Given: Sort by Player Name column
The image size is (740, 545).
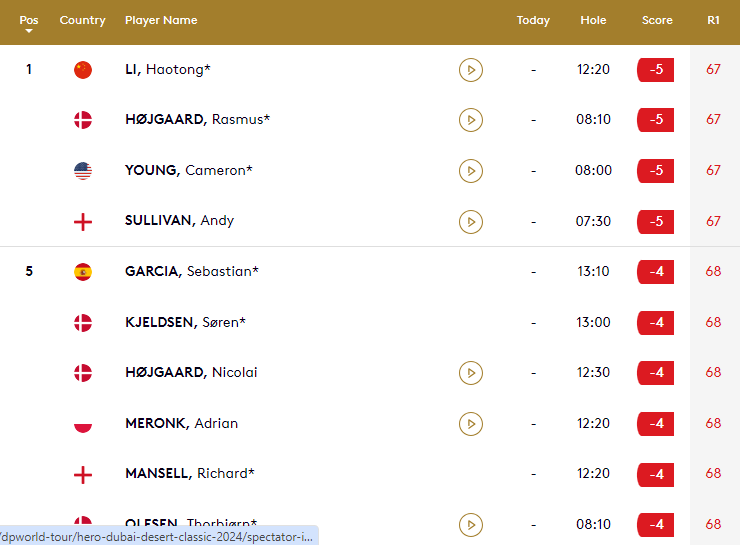Looking at the screenshot, I should point(161,20).
